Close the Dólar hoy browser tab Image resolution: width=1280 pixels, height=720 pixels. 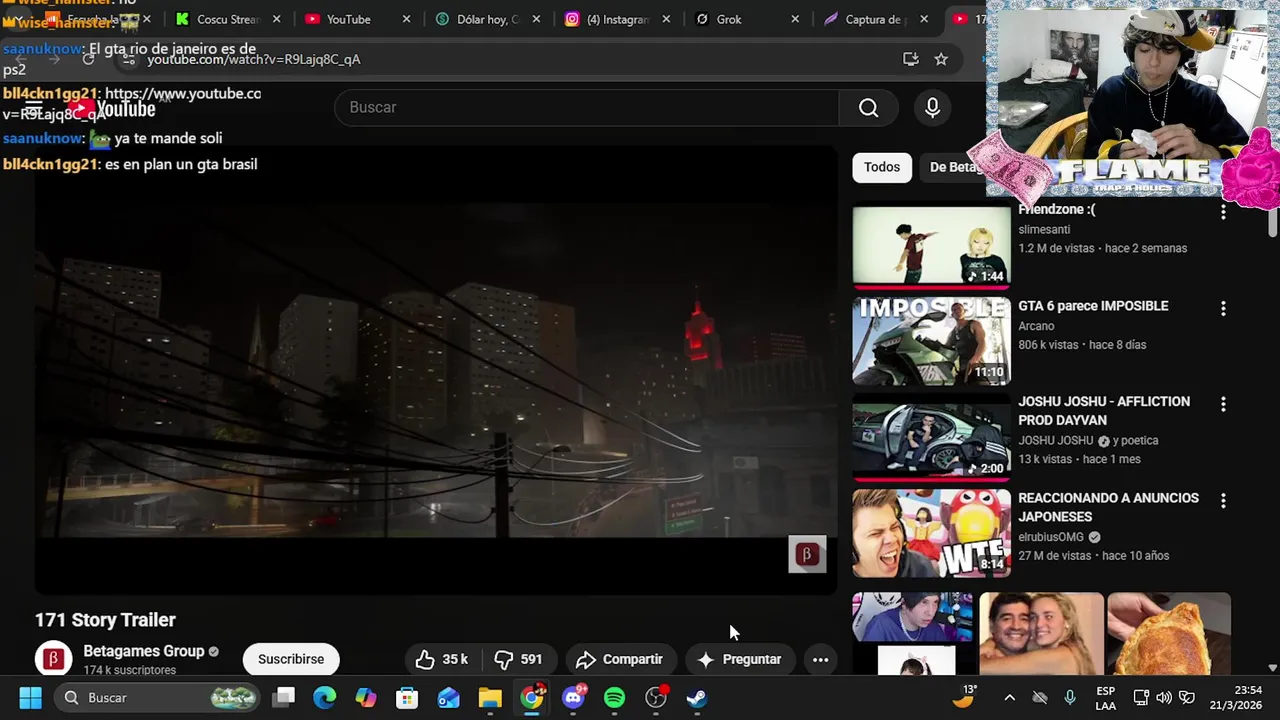coord(535,19)
